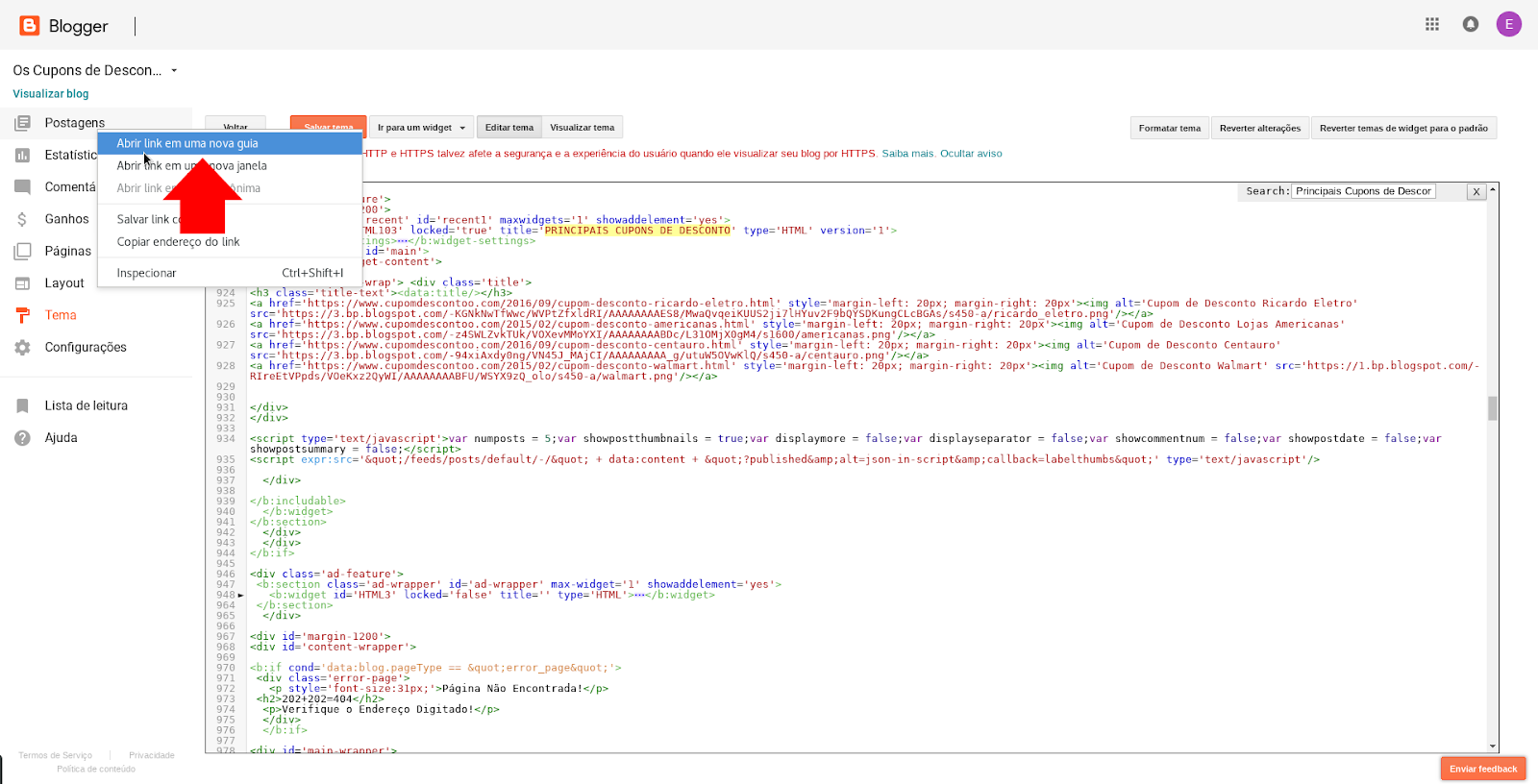Click the Tema paint roller icon
This screenshot has height=784, width=1538.
tap(22, 315)
